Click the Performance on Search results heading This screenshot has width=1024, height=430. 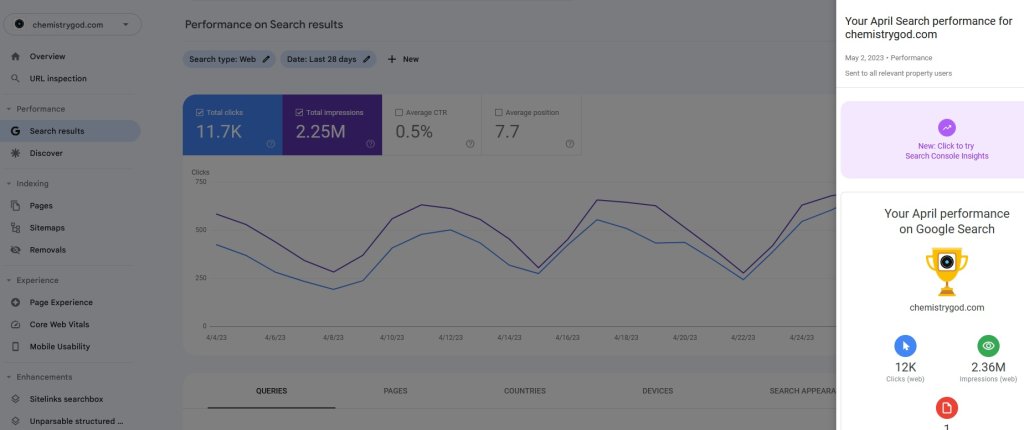(264, 25)
